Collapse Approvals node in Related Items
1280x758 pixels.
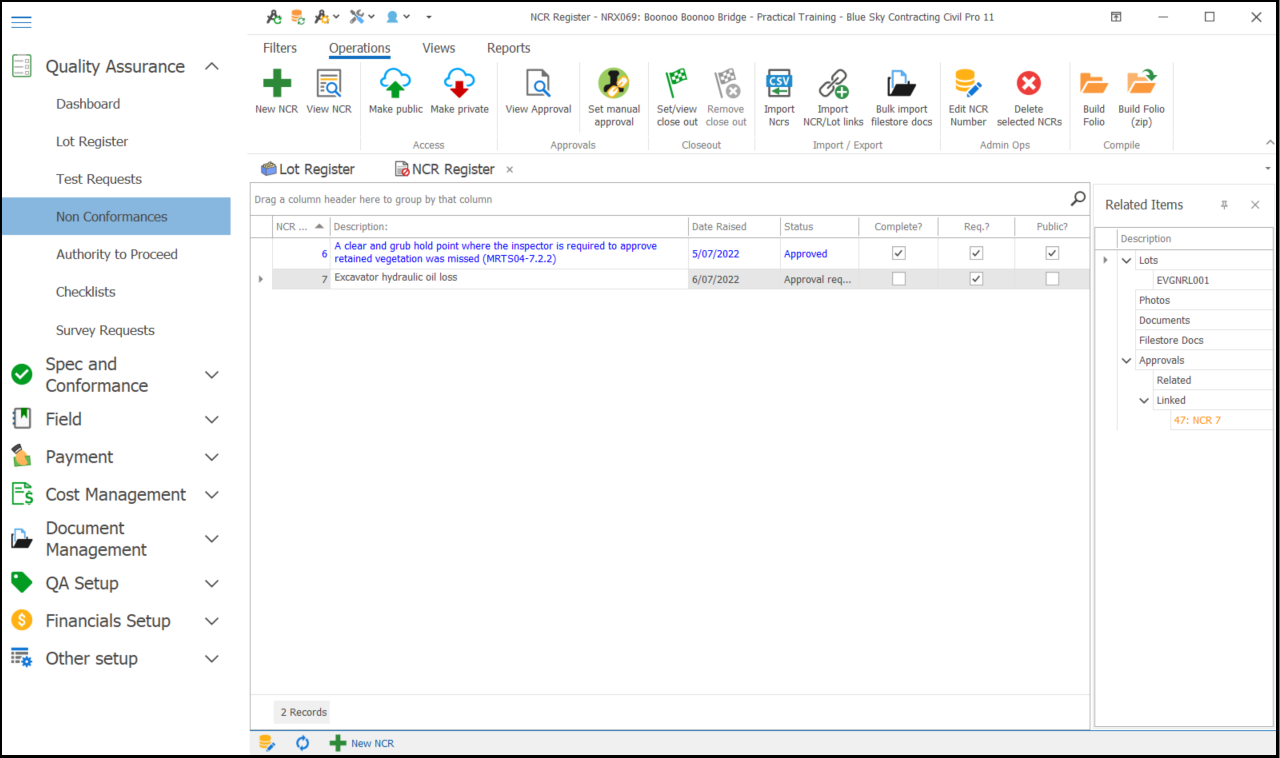(x=1127, y=361)
